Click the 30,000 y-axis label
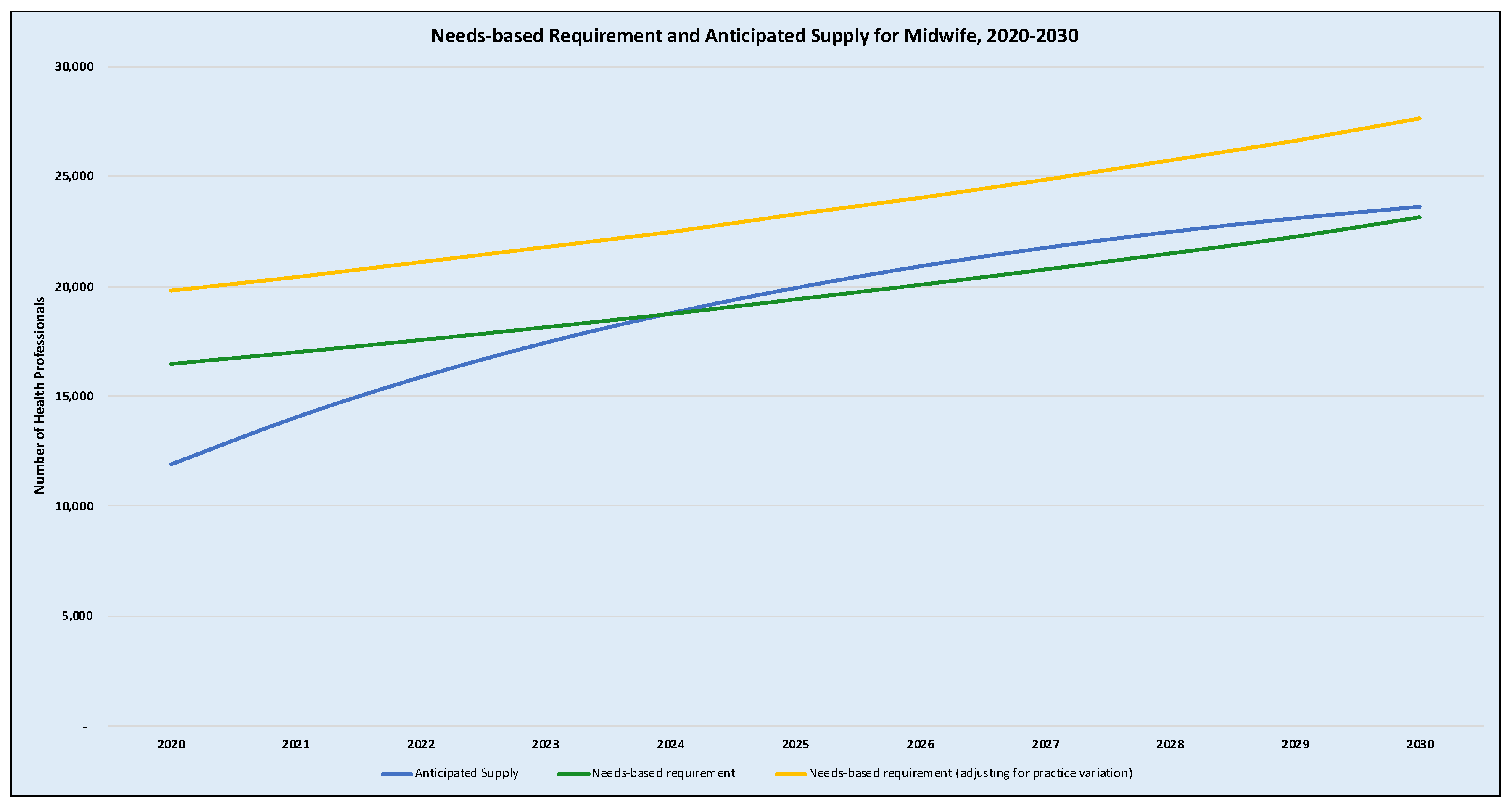The width and height of the screenshot is (1512, 809). coord(74,67)
